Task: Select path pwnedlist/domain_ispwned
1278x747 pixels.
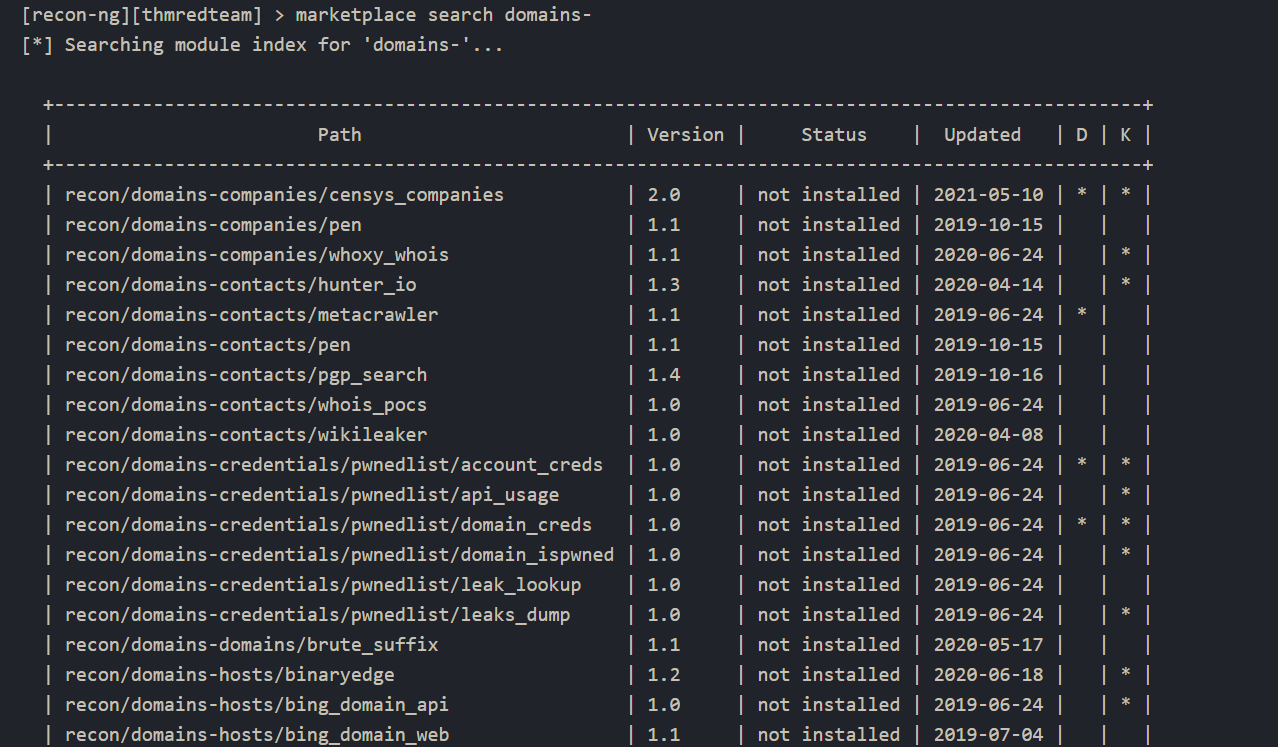Action: [x=339, y=555]
